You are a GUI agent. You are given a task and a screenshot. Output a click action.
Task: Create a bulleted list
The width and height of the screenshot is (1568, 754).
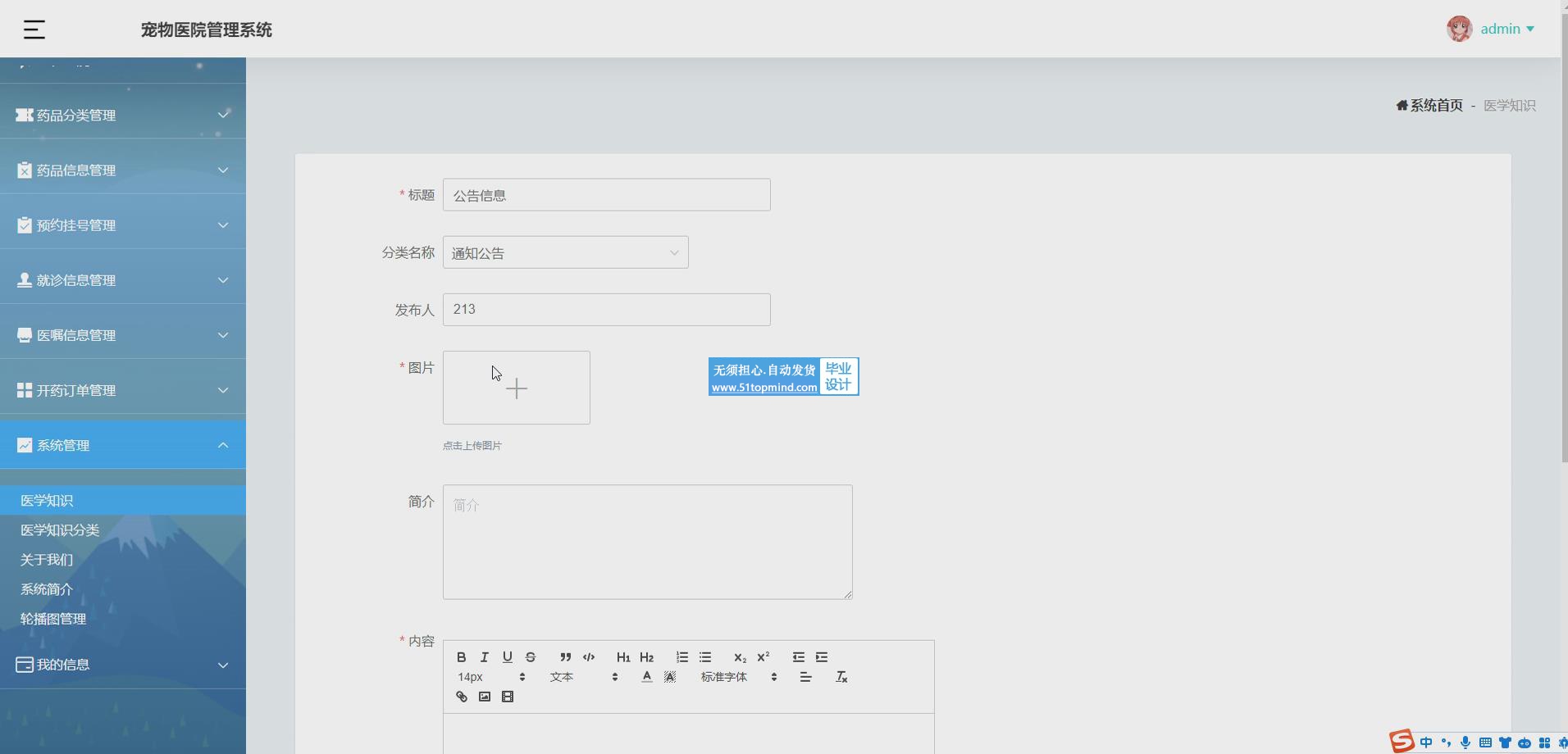[705, 657]
